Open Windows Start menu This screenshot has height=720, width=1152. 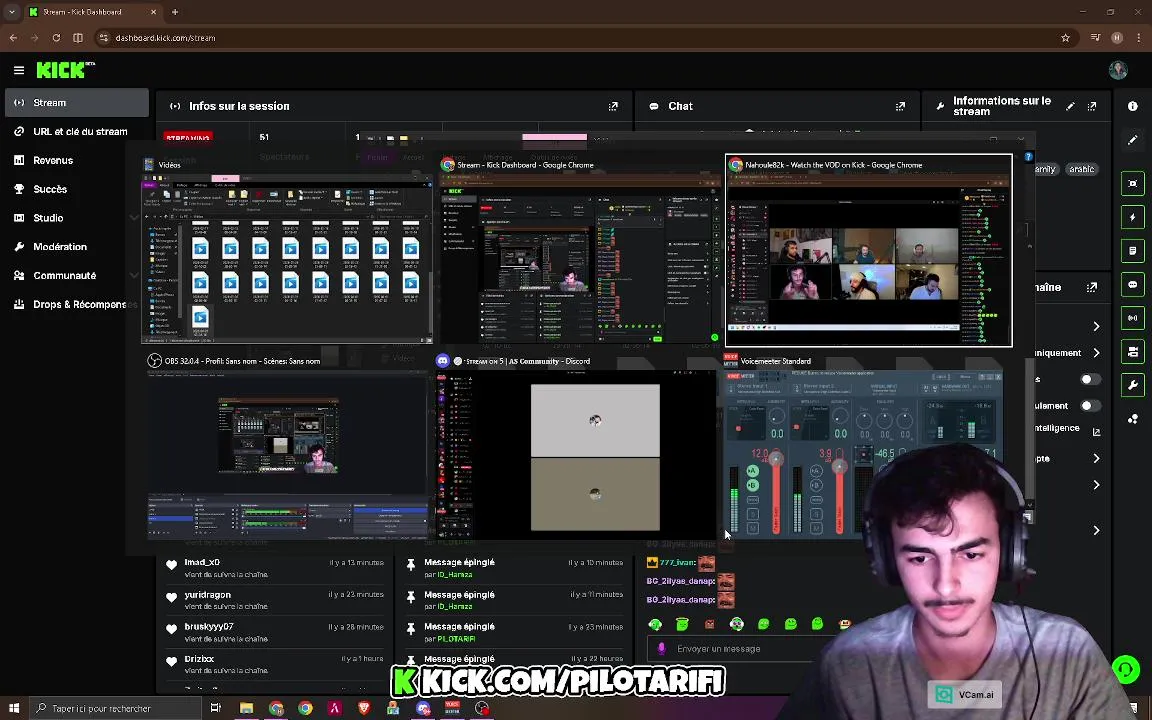[x=14, y=708]
